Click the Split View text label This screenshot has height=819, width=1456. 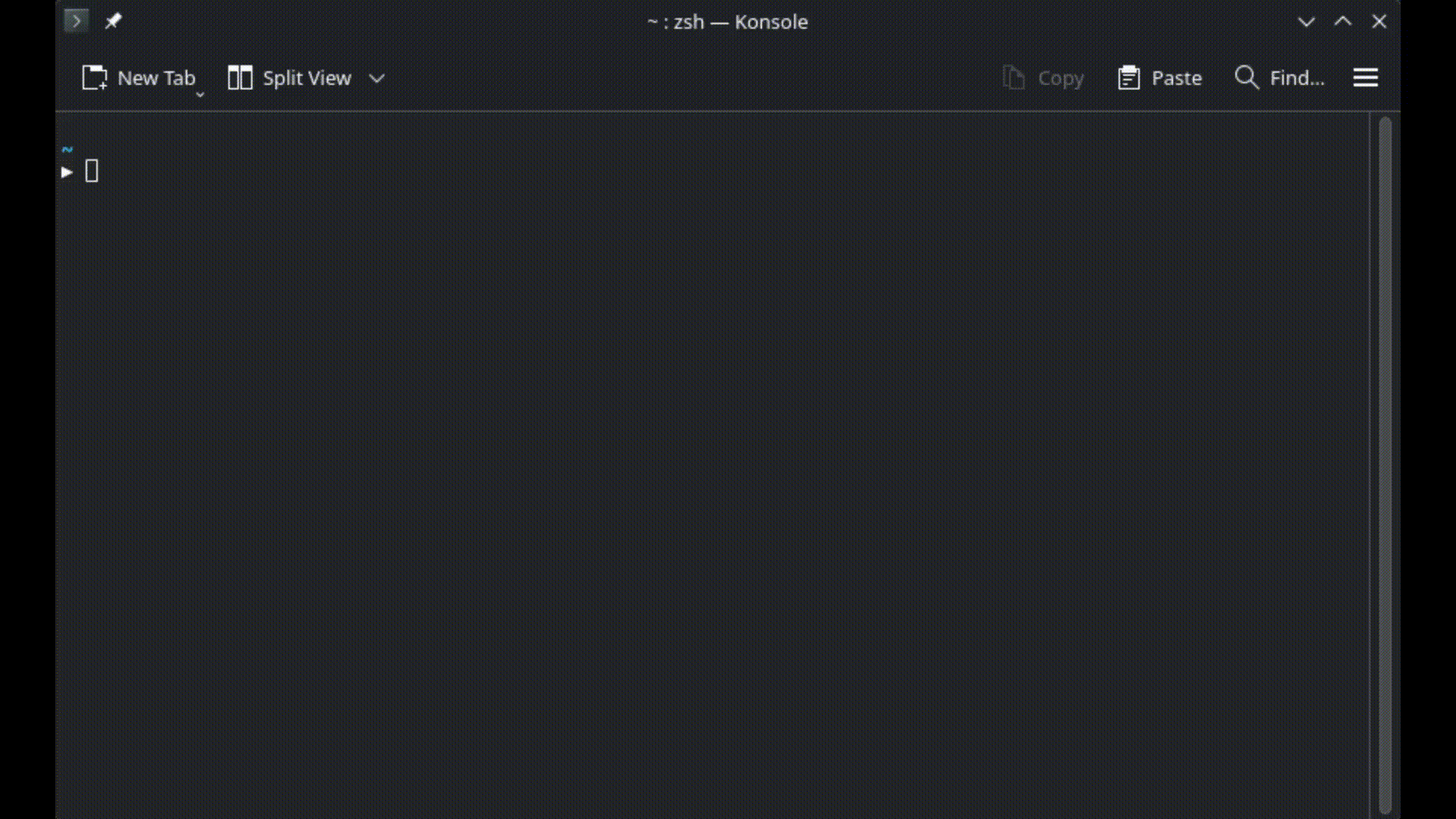click(x=306, y=78)
